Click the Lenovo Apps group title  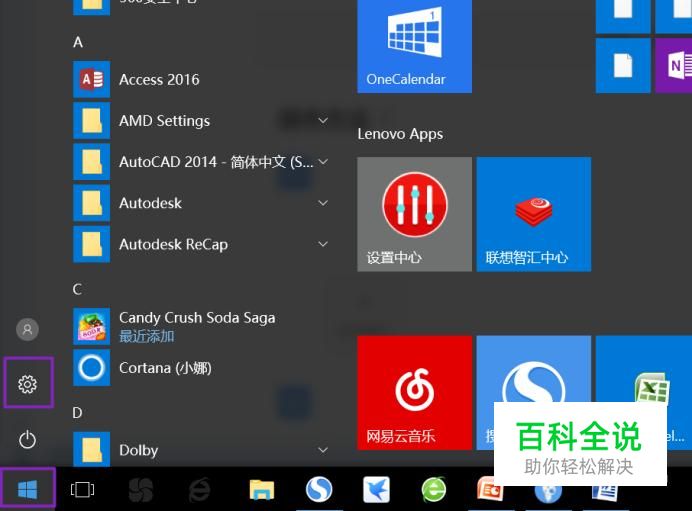click(400, 134)
